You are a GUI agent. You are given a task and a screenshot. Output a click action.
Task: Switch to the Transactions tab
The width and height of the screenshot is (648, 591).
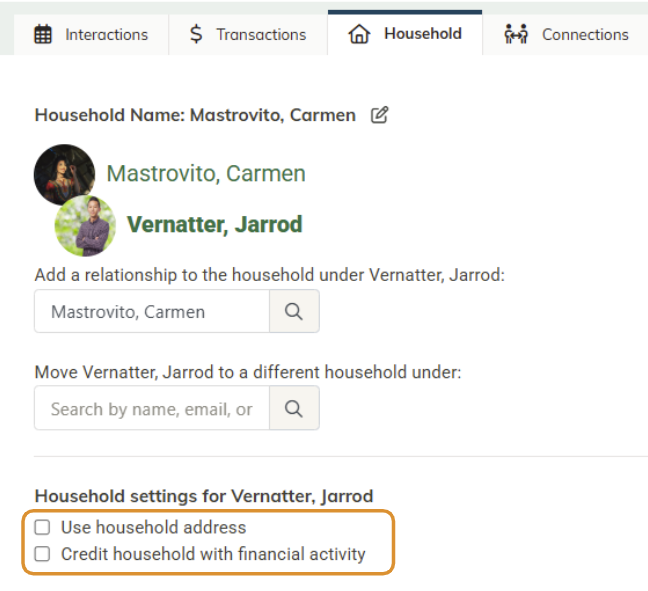(x=248, y=35)
